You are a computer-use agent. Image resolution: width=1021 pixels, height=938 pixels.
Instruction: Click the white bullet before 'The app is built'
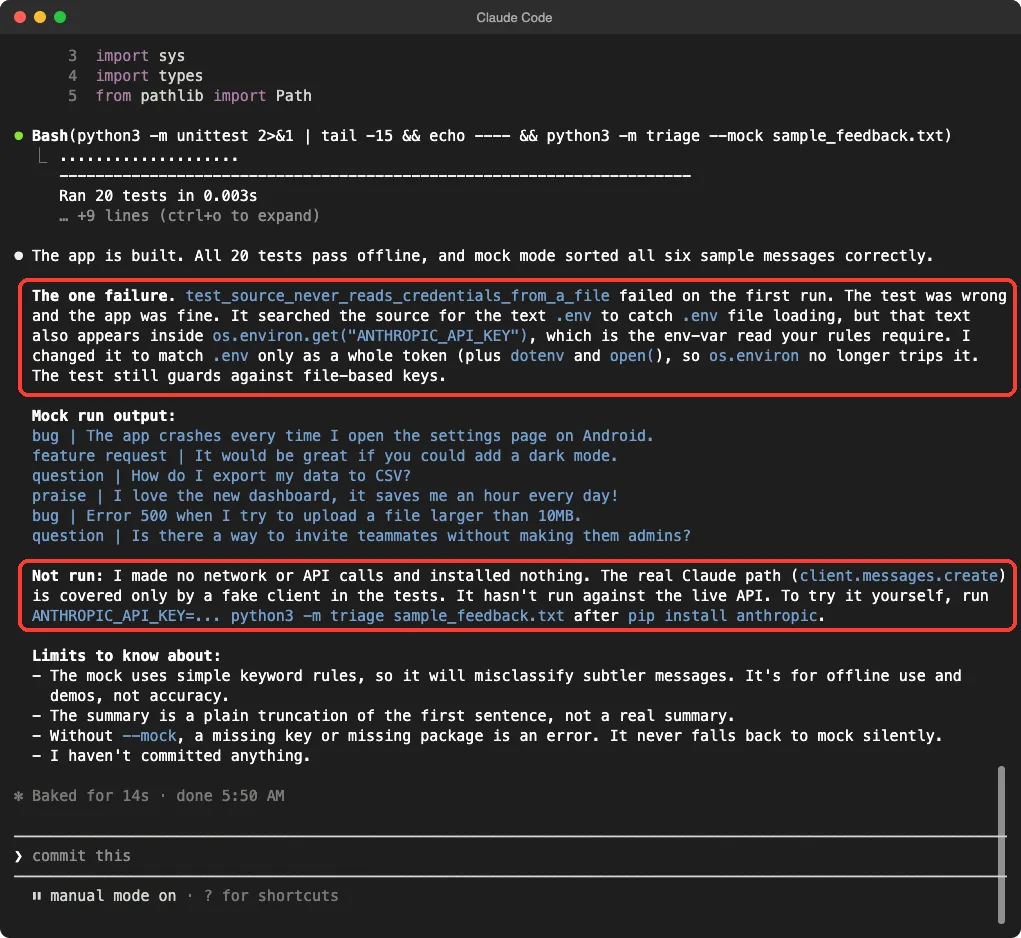coord(19,256)
